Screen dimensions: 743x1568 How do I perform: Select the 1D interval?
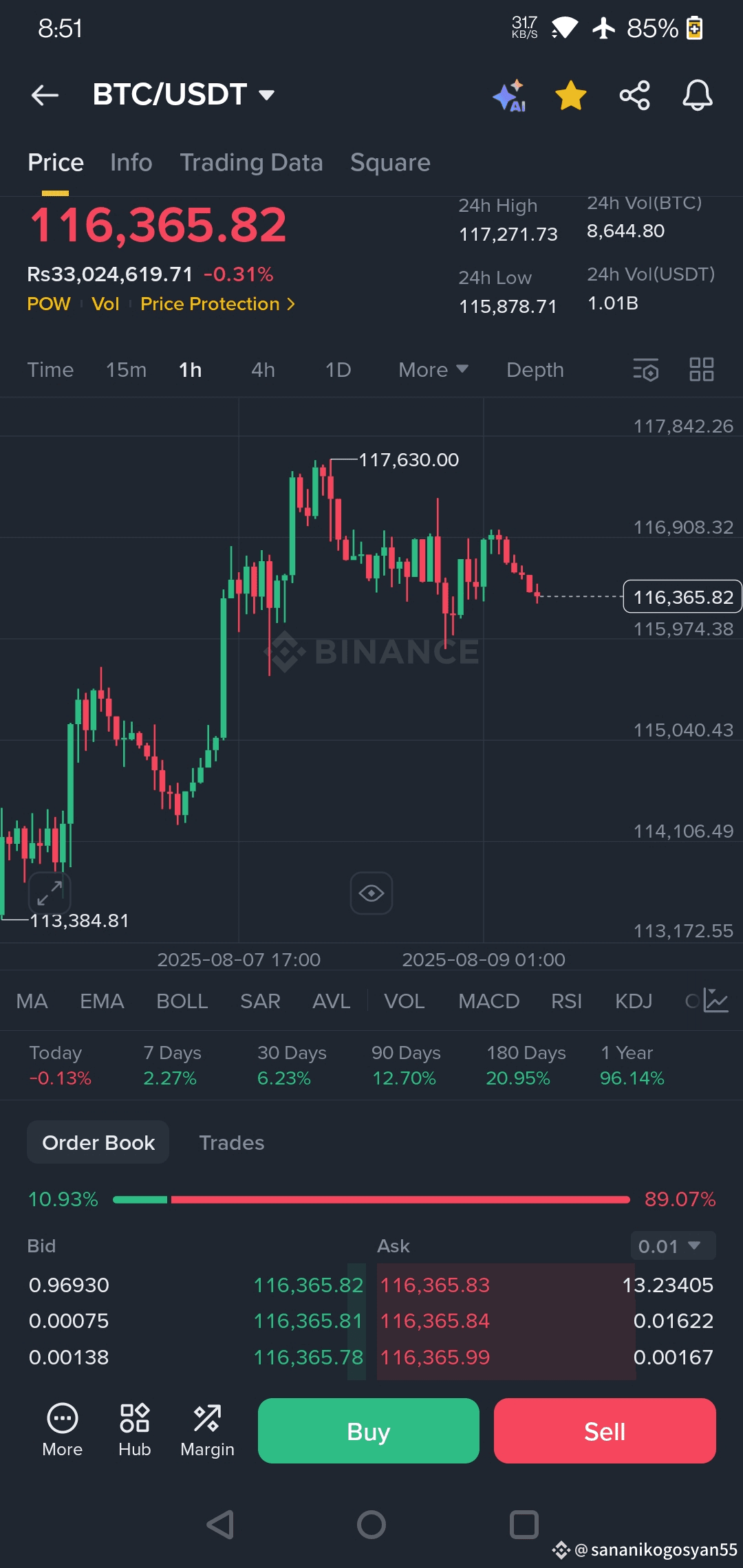(x=338, y=370)
